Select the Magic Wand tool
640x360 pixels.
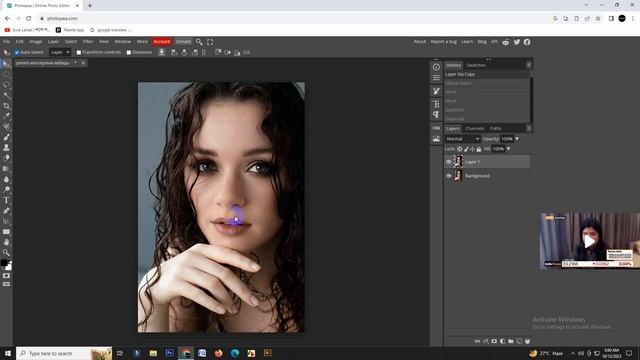click(x=6, y=96)
